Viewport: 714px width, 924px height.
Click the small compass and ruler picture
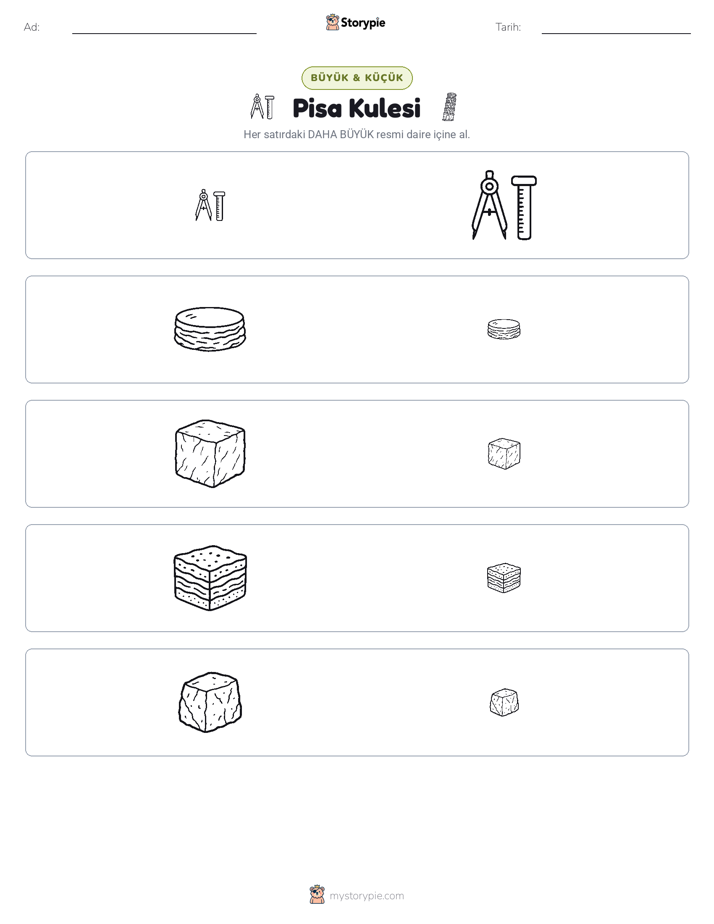(x=210, y=205)
